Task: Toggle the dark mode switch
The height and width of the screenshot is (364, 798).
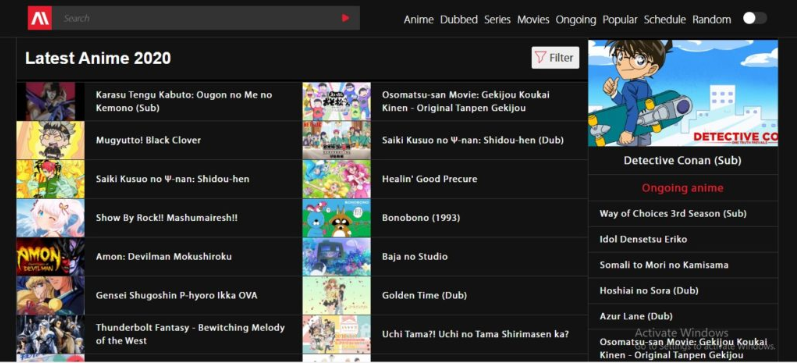Action: coord(755,18)
